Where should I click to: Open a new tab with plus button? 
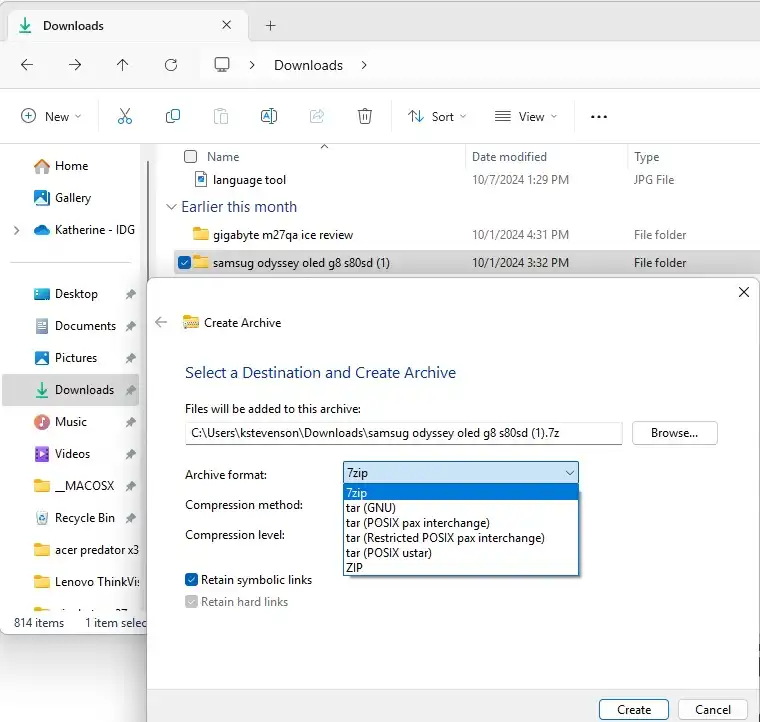pos(270,26)
